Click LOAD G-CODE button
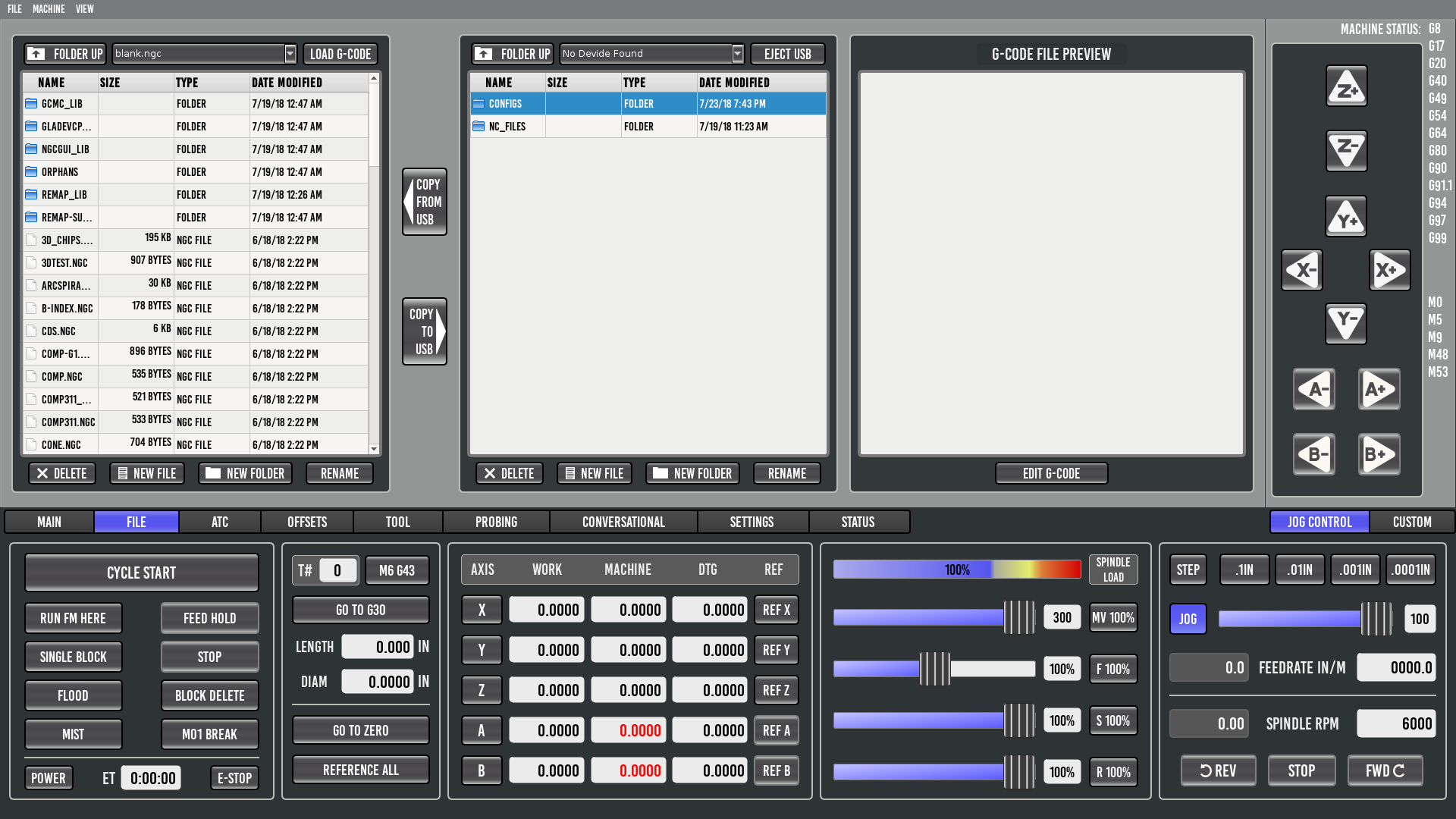 coord(340,54)
